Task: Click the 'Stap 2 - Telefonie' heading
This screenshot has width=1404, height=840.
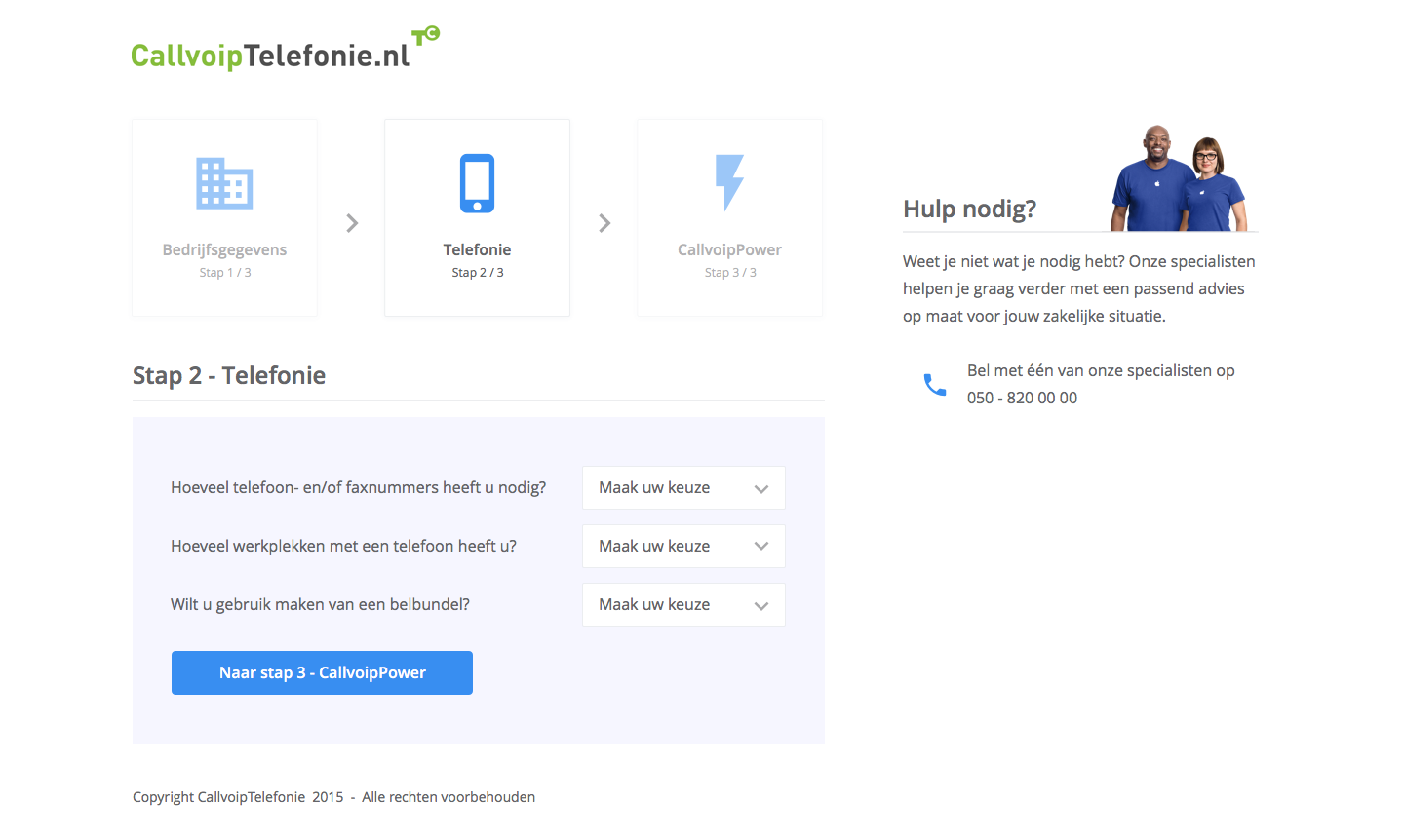Action: (x=229, y=375)
